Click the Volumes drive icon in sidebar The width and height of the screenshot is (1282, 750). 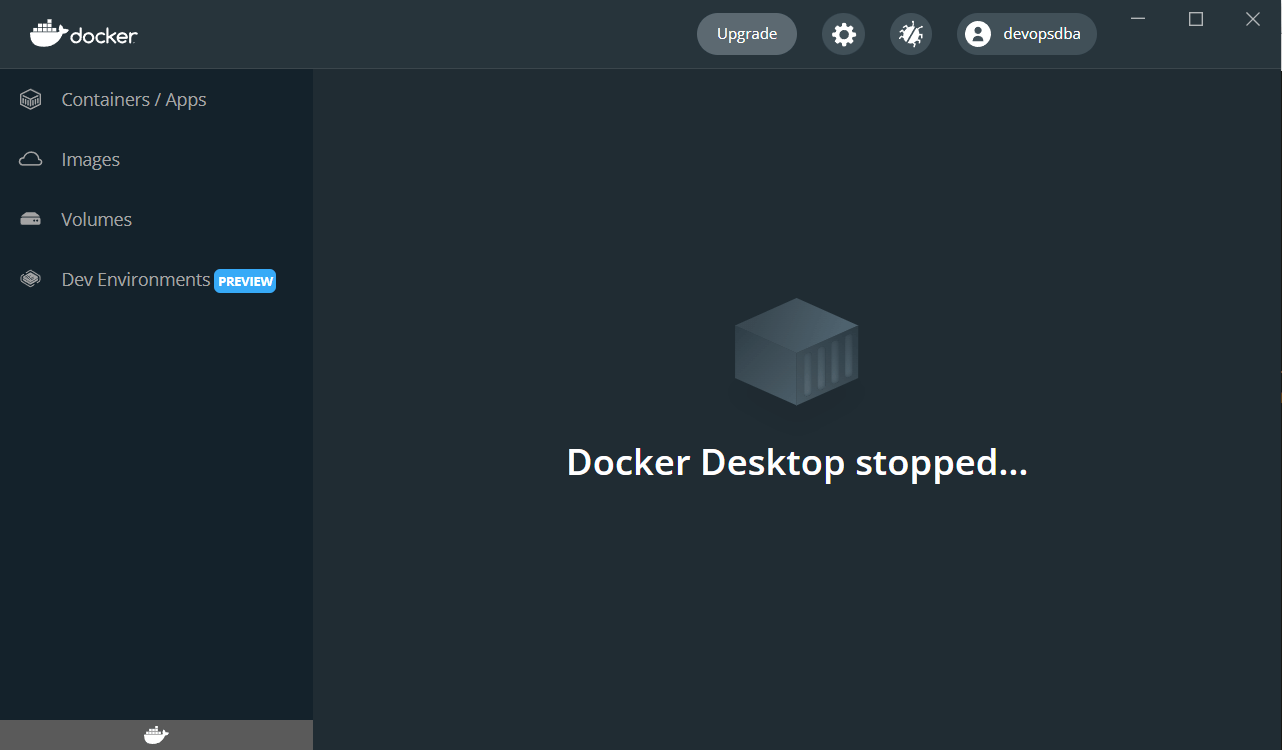coord(31,219)
